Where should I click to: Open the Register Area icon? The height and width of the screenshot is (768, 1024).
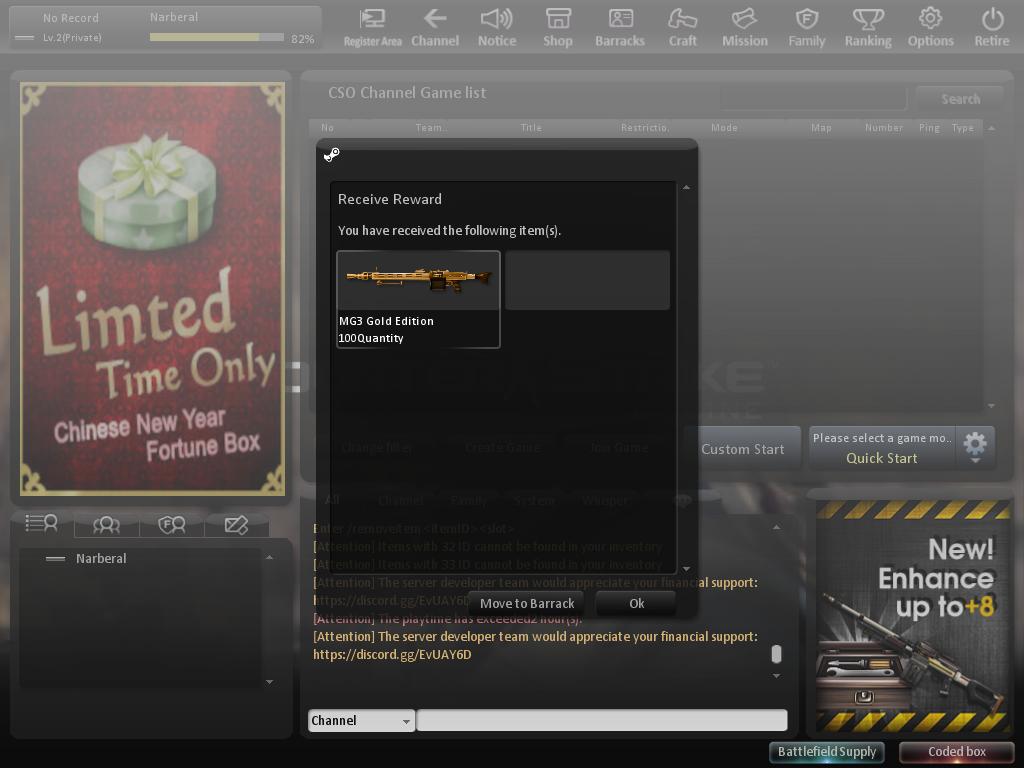tap(372, 27)
